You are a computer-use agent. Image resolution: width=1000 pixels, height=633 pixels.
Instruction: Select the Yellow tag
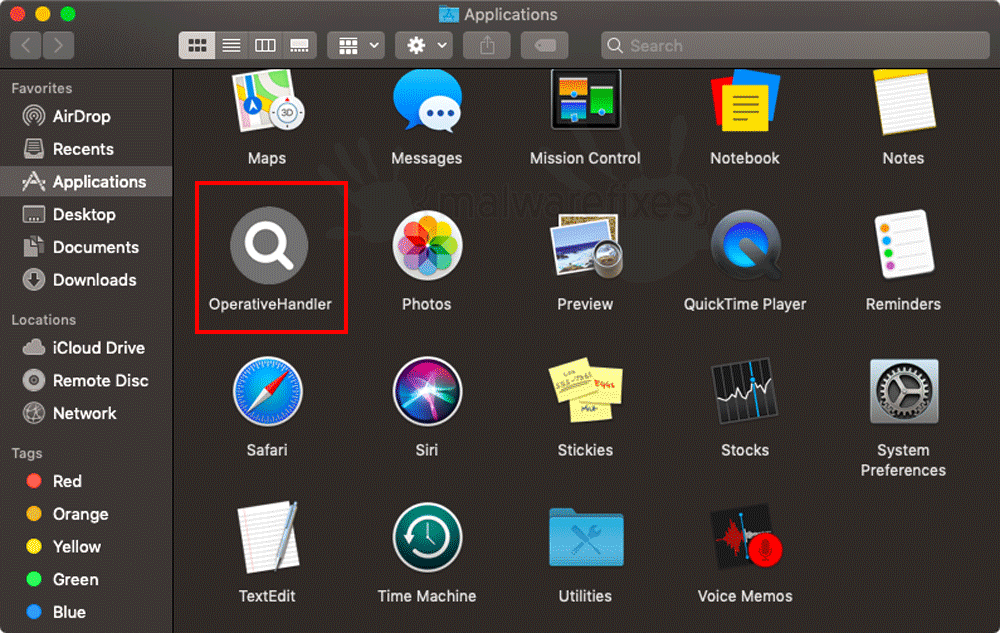click(x=86, y=547)
